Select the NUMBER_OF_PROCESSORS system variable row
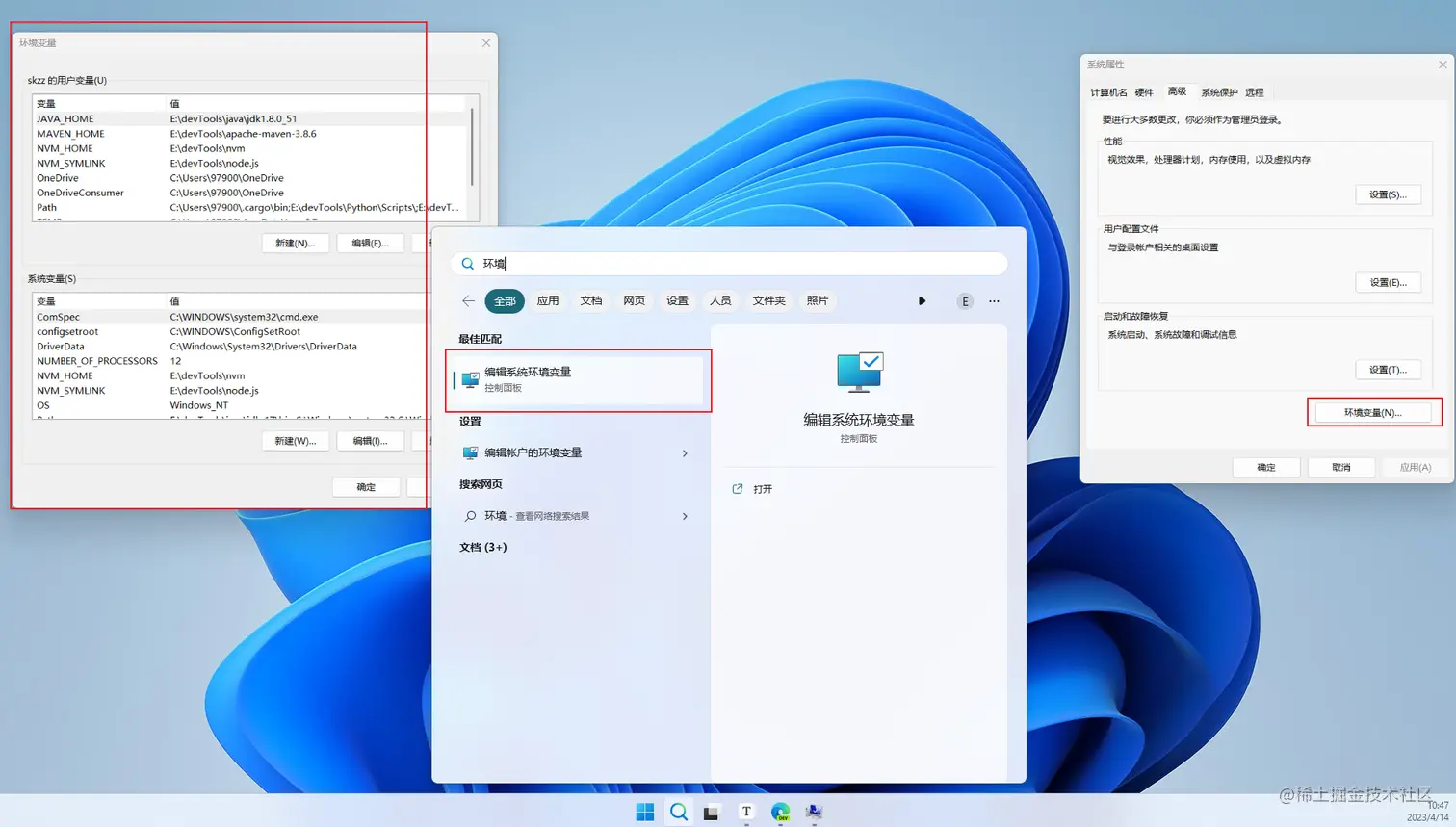Viewport: 1456px width, 827px height. 231,361
